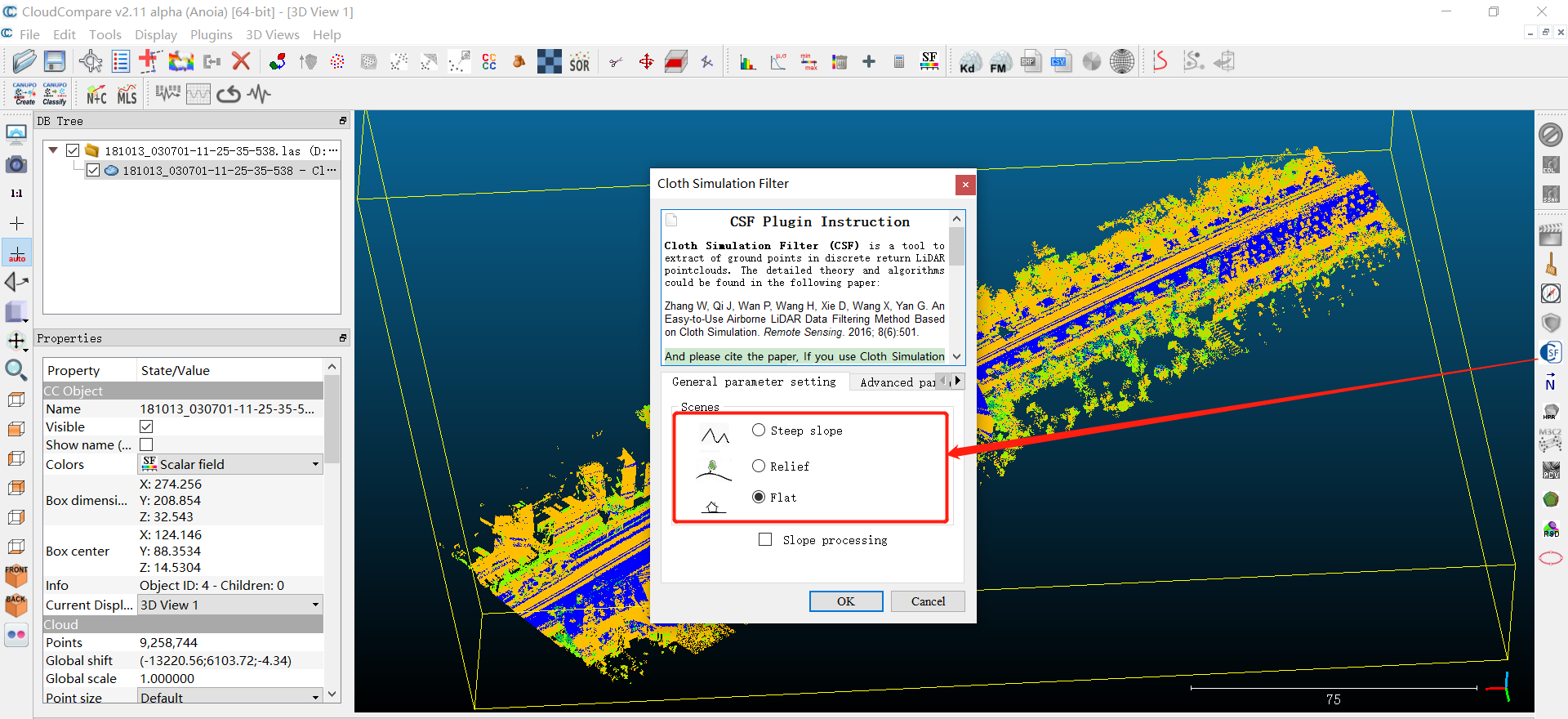Activate the point picking crosshair tool
The width and height of the screenshot is (1568, 719).
[x=91, y=61]
